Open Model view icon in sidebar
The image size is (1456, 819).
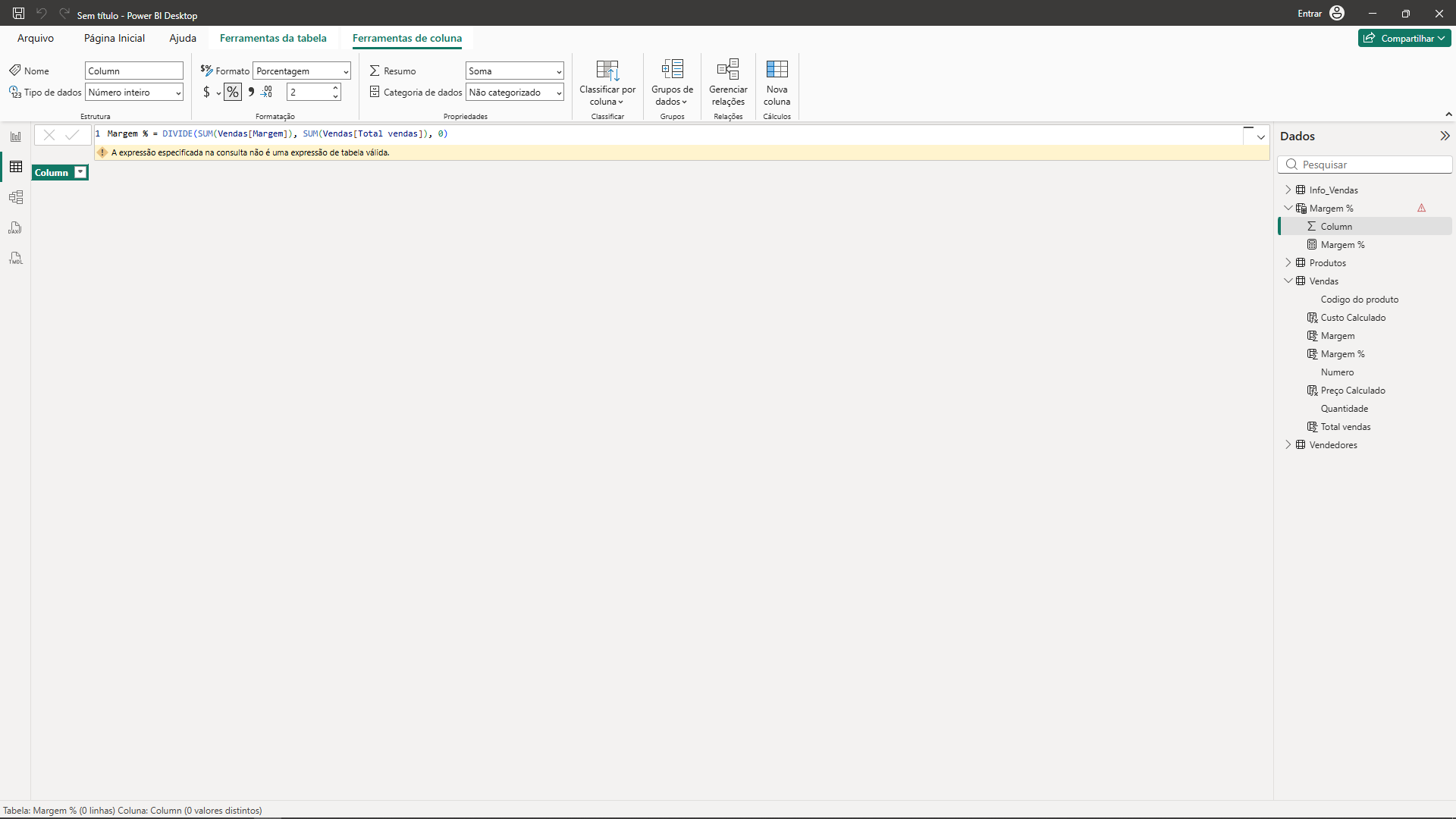[x=15, y=197]
